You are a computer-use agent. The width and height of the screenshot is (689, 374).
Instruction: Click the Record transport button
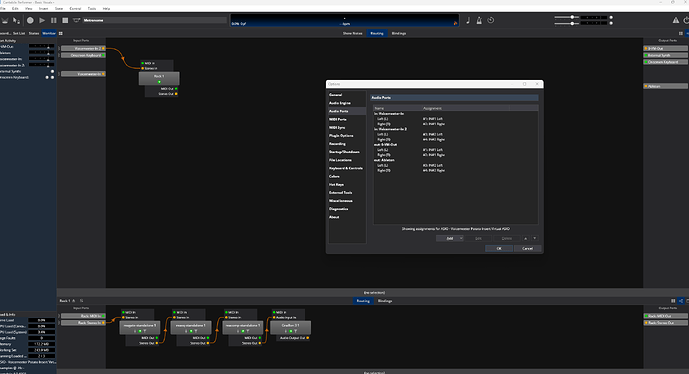click(x=30, y=20)
